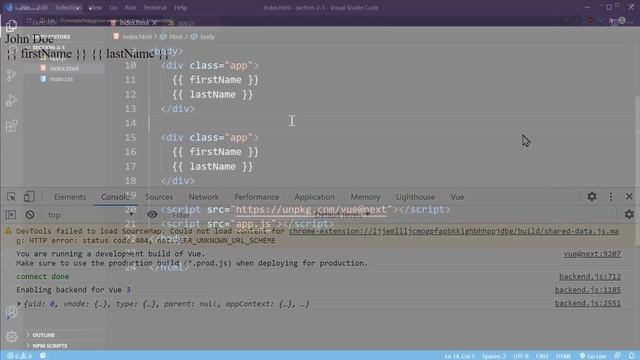The image size is (640, 360).
Task: Show the console sidebar
Action: (11, 215)
